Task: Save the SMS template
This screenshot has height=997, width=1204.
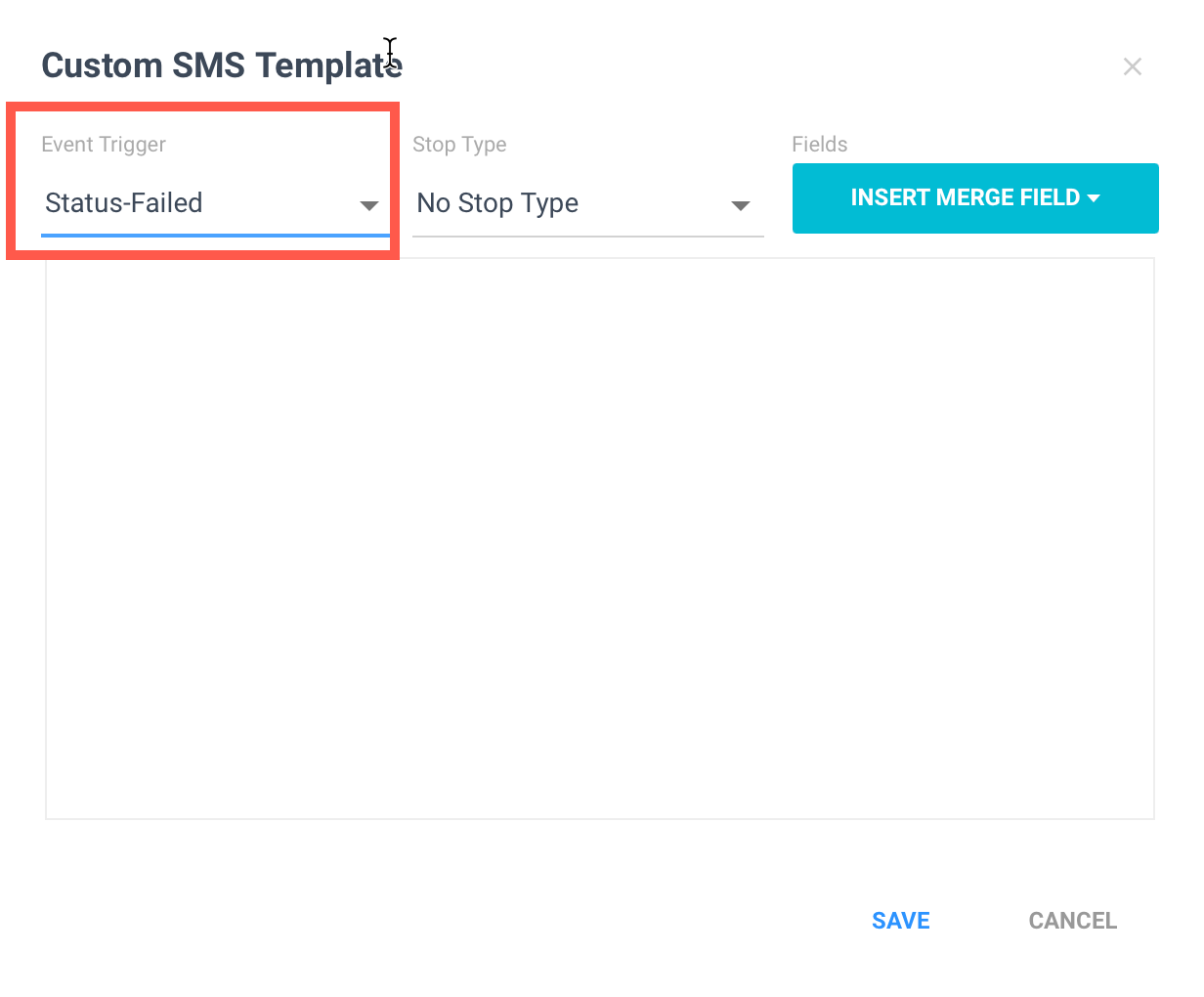Action: coord(901,921)
